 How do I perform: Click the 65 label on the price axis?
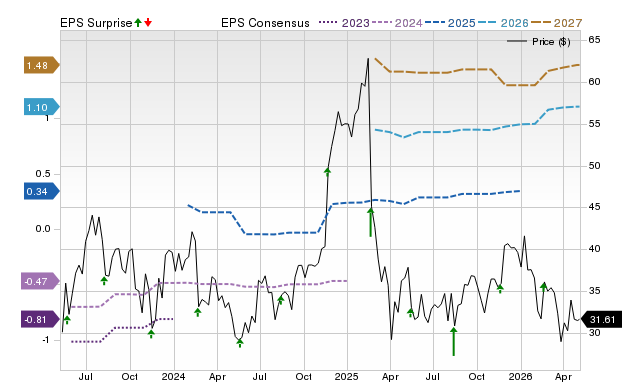coord(594,40)
